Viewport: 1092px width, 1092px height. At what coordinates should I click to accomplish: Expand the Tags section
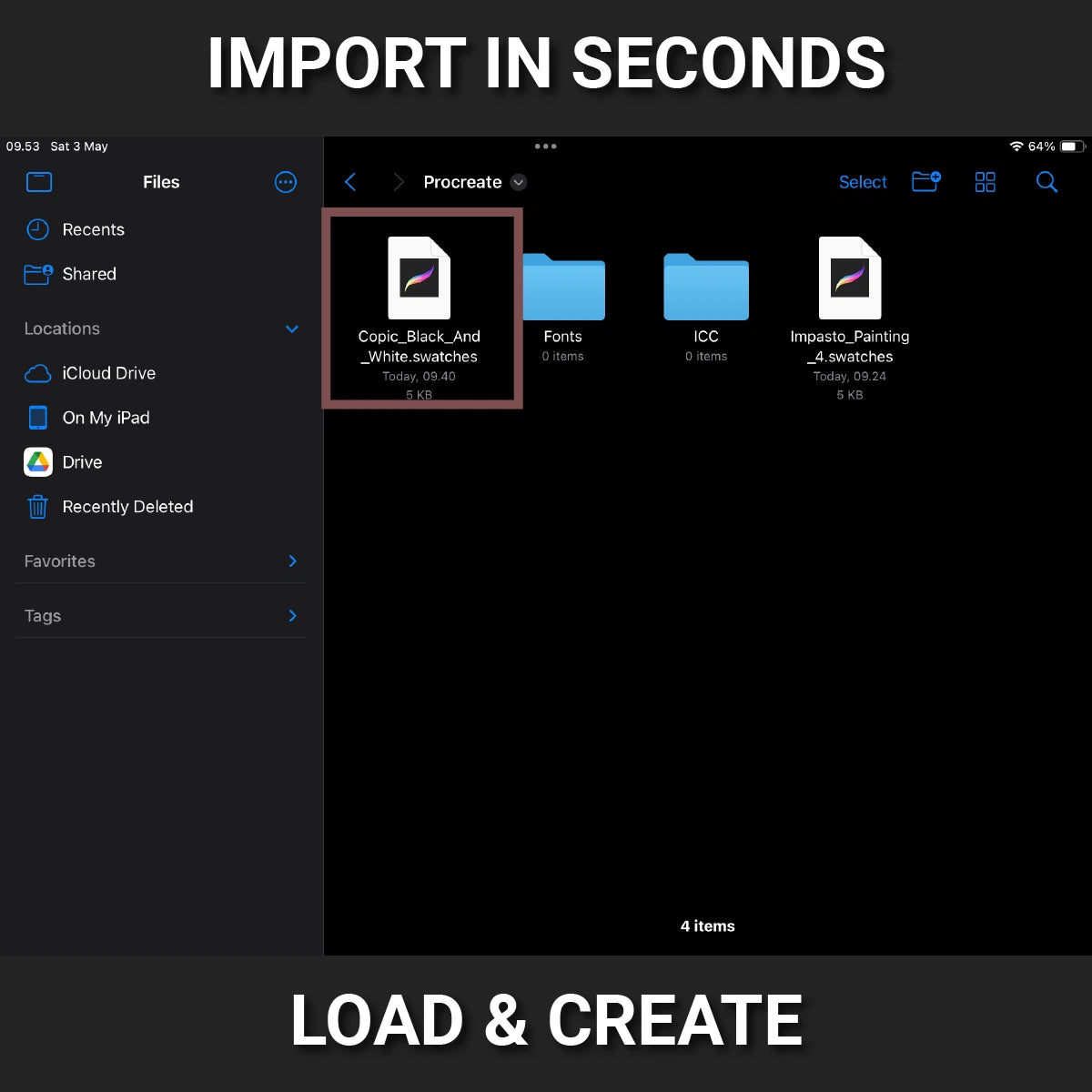click(x=292, y=616)
